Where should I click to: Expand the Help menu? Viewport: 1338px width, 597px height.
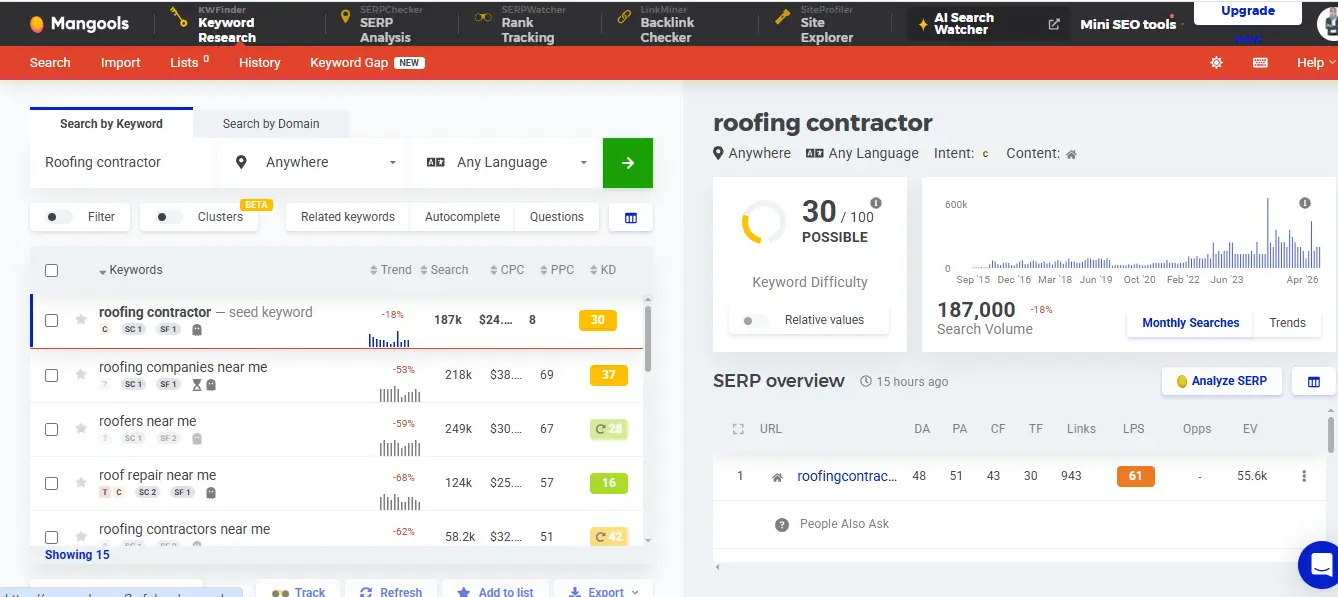click(x=1316, y=62)
